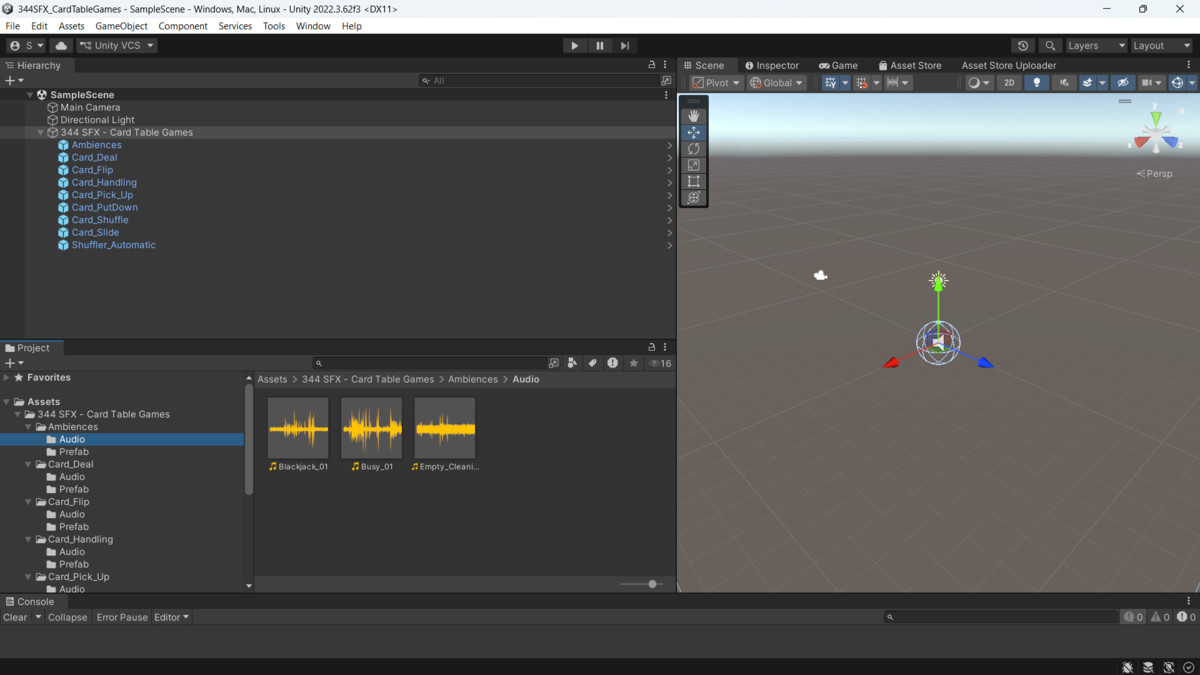Toggle 2D view mode
Screen dimensions: 1200x675
[1009, 83]
